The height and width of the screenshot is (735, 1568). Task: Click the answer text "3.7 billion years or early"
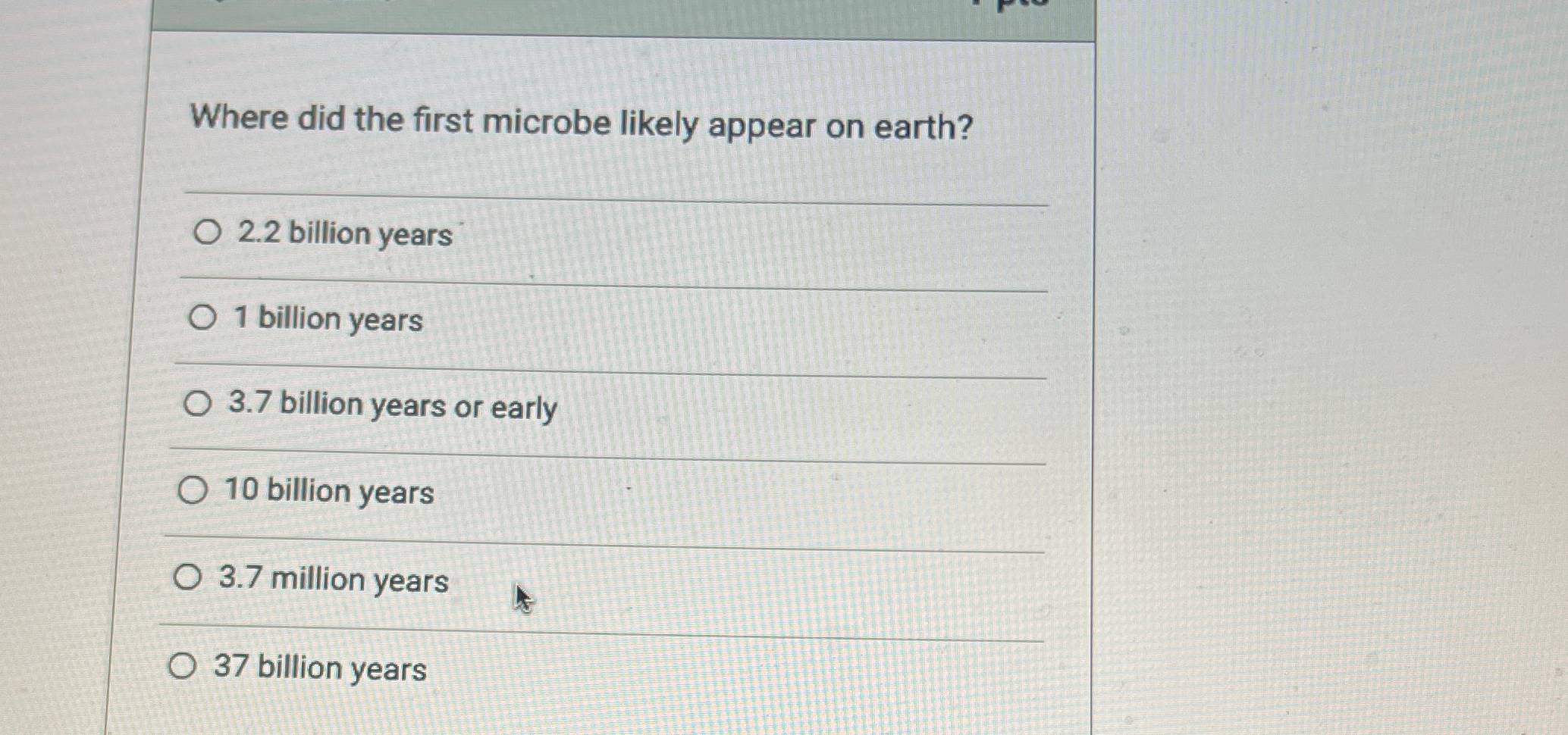pos(392,405)
